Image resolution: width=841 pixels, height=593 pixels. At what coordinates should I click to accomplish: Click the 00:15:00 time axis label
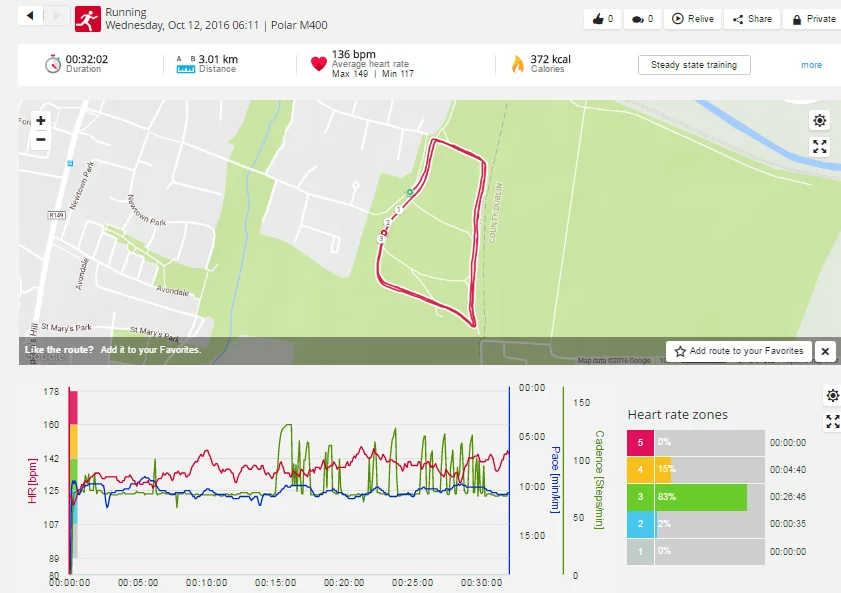click(x=275, y=583)
